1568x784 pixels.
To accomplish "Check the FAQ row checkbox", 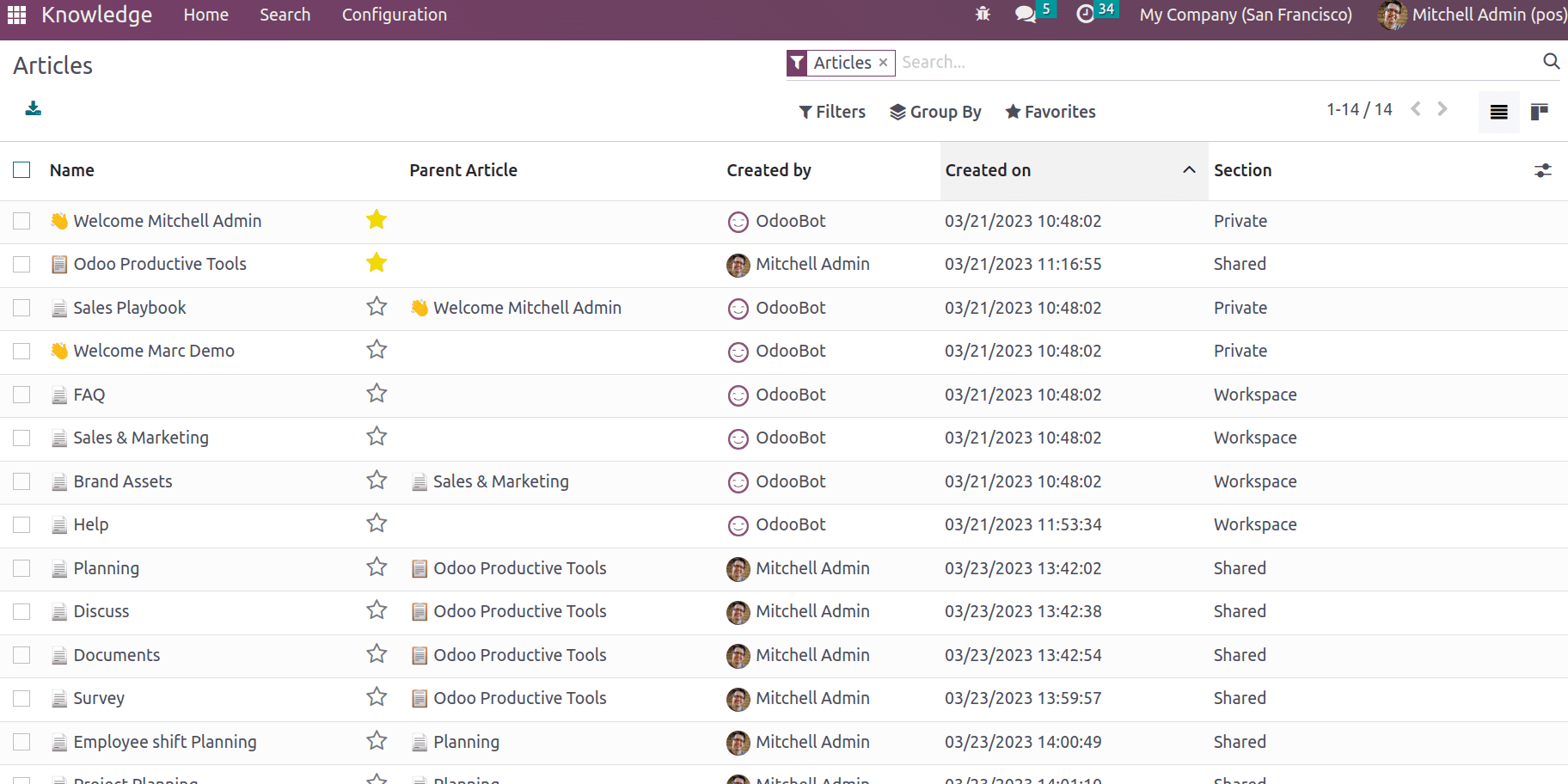I will (x=21, y=395).
